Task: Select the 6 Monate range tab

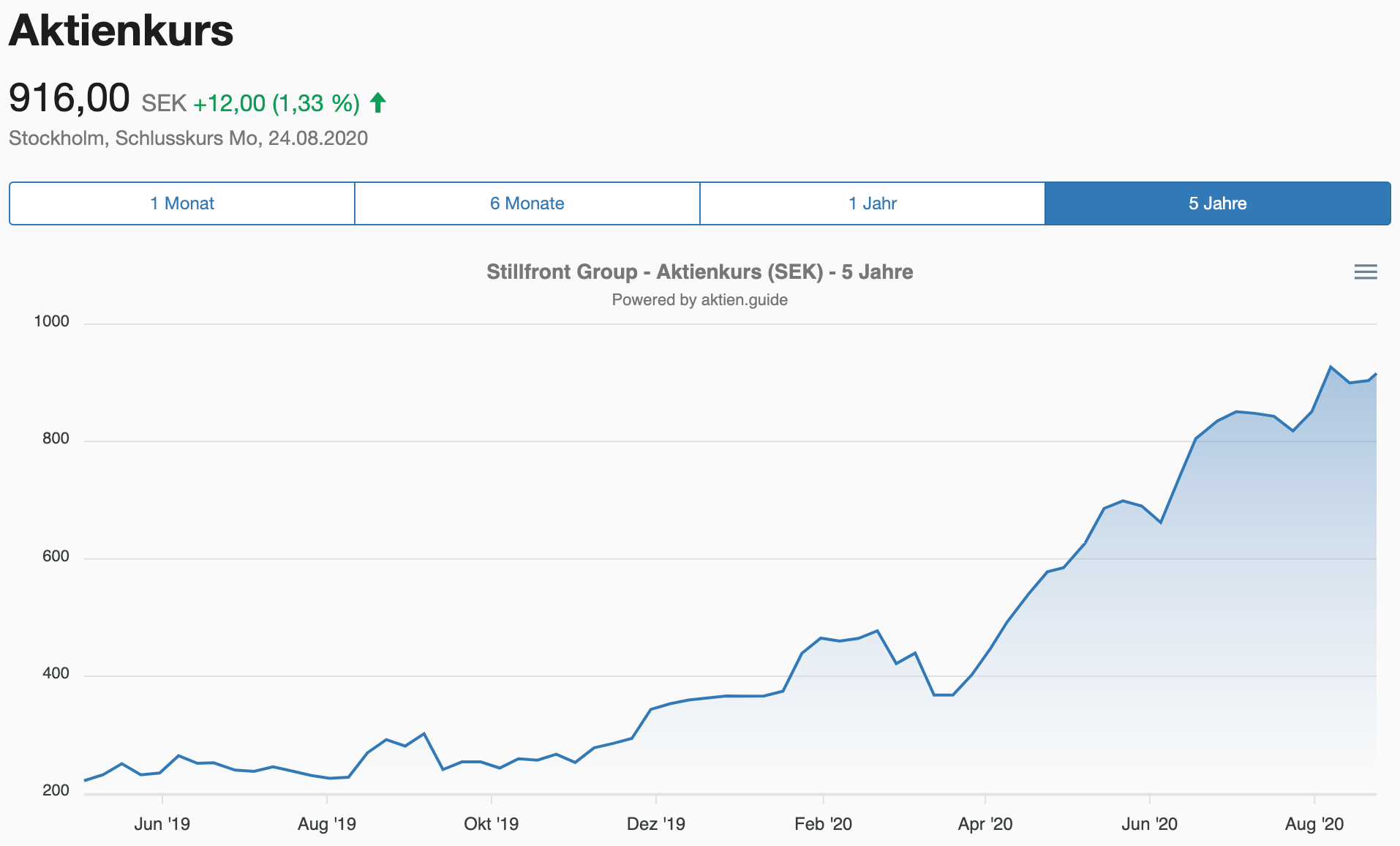Action: 527,203
